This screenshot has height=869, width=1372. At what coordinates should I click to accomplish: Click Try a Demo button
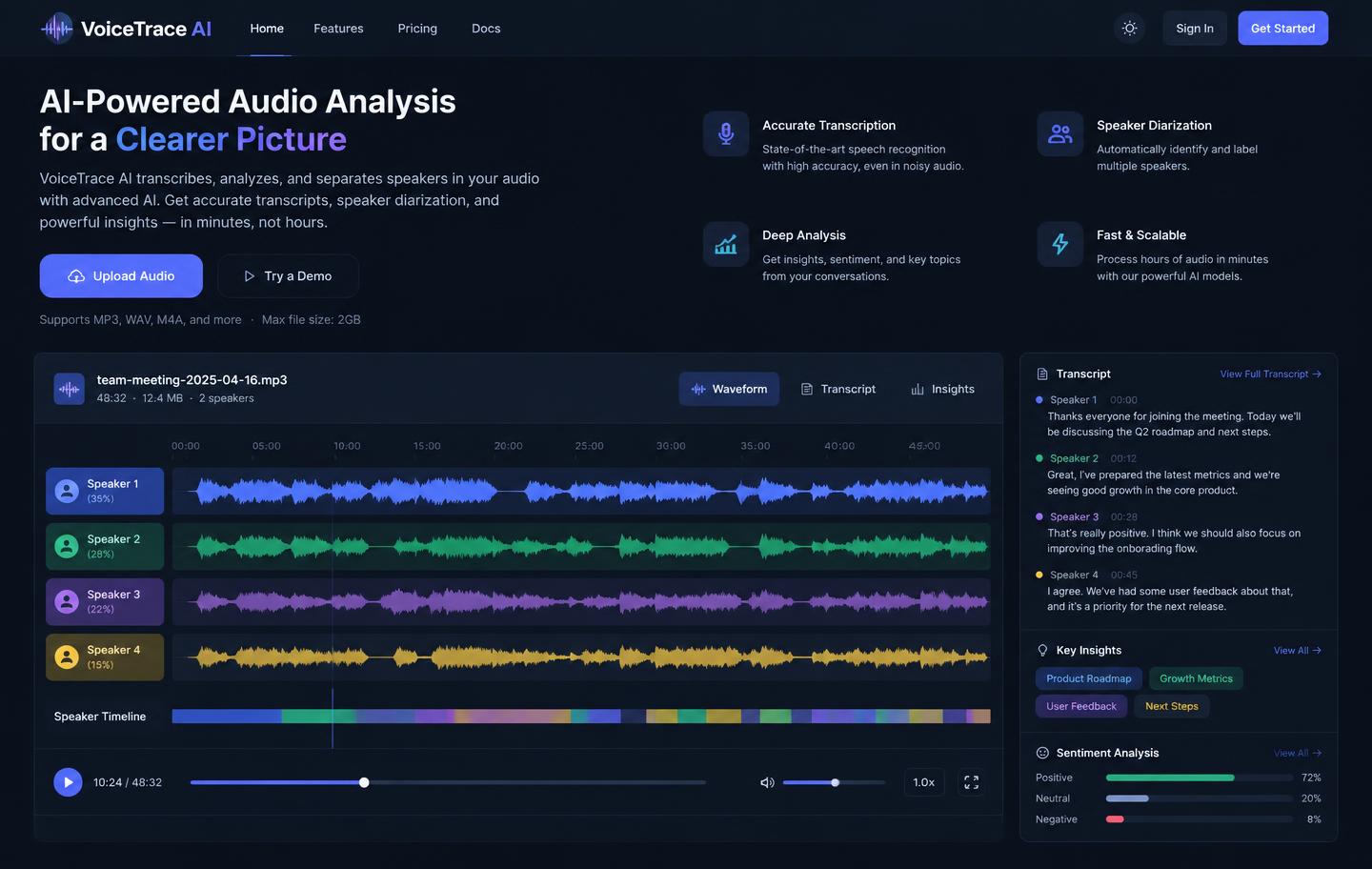pos(288,276)
